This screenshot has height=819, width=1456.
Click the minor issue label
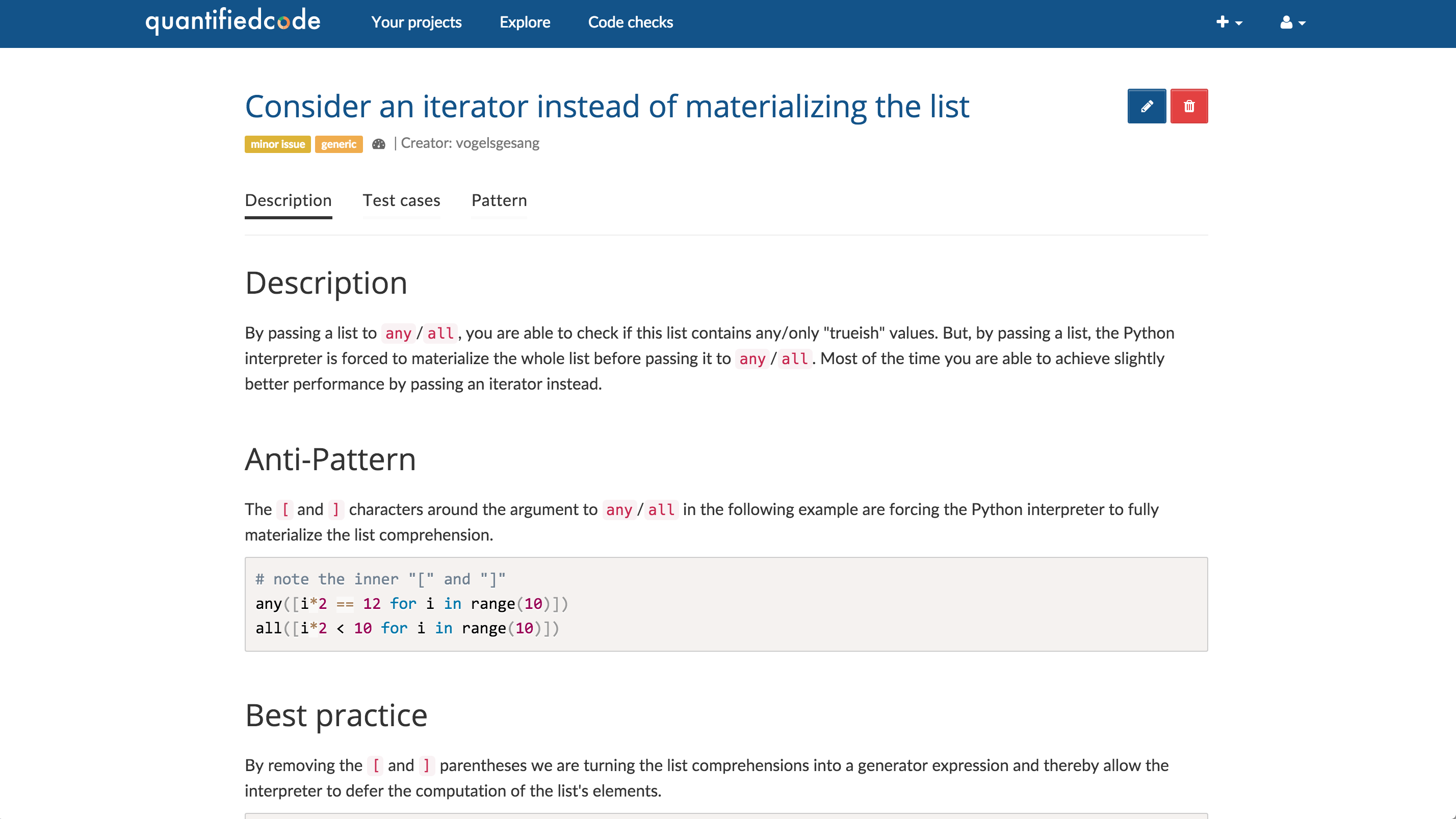click(x=277, y=144)
